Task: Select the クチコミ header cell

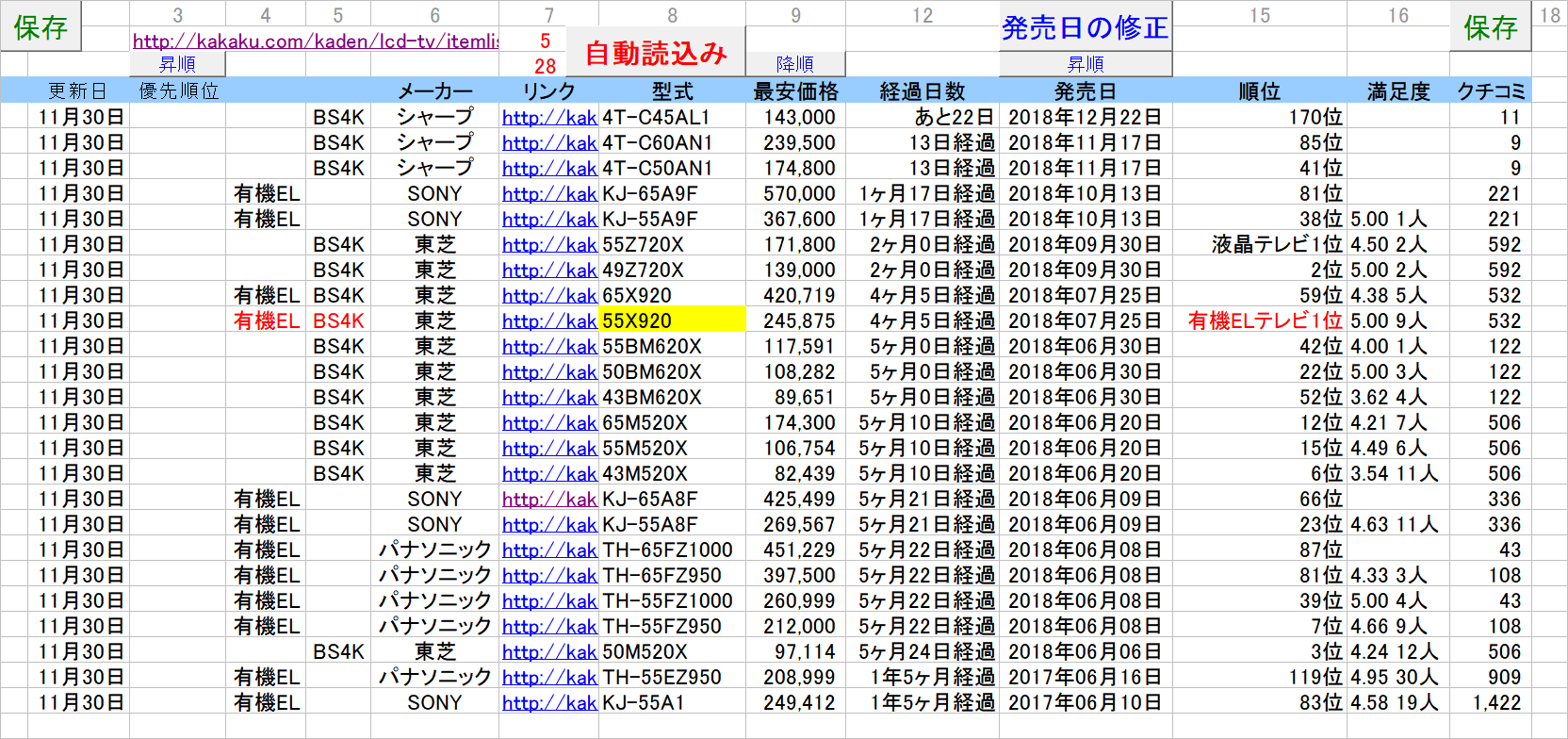Action: [x=1491, y=90]
